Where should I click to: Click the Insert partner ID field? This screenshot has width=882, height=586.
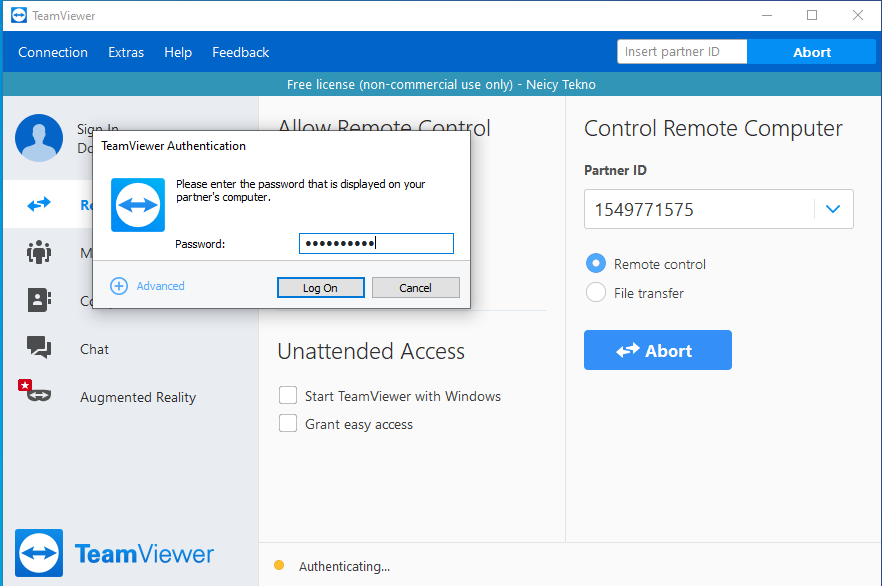682,52
